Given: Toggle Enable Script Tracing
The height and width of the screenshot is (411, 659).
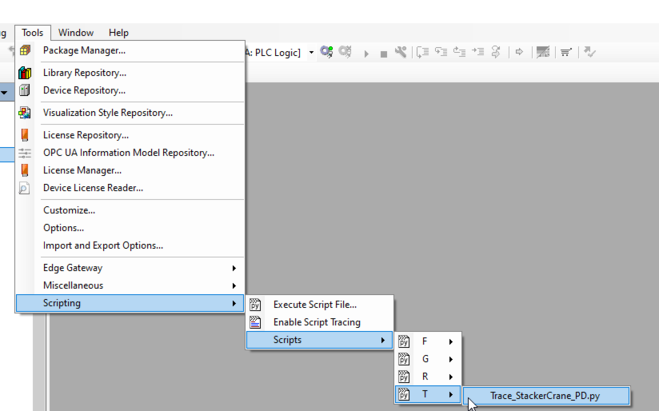Looking at the screenshot, I should coord(316,322).
